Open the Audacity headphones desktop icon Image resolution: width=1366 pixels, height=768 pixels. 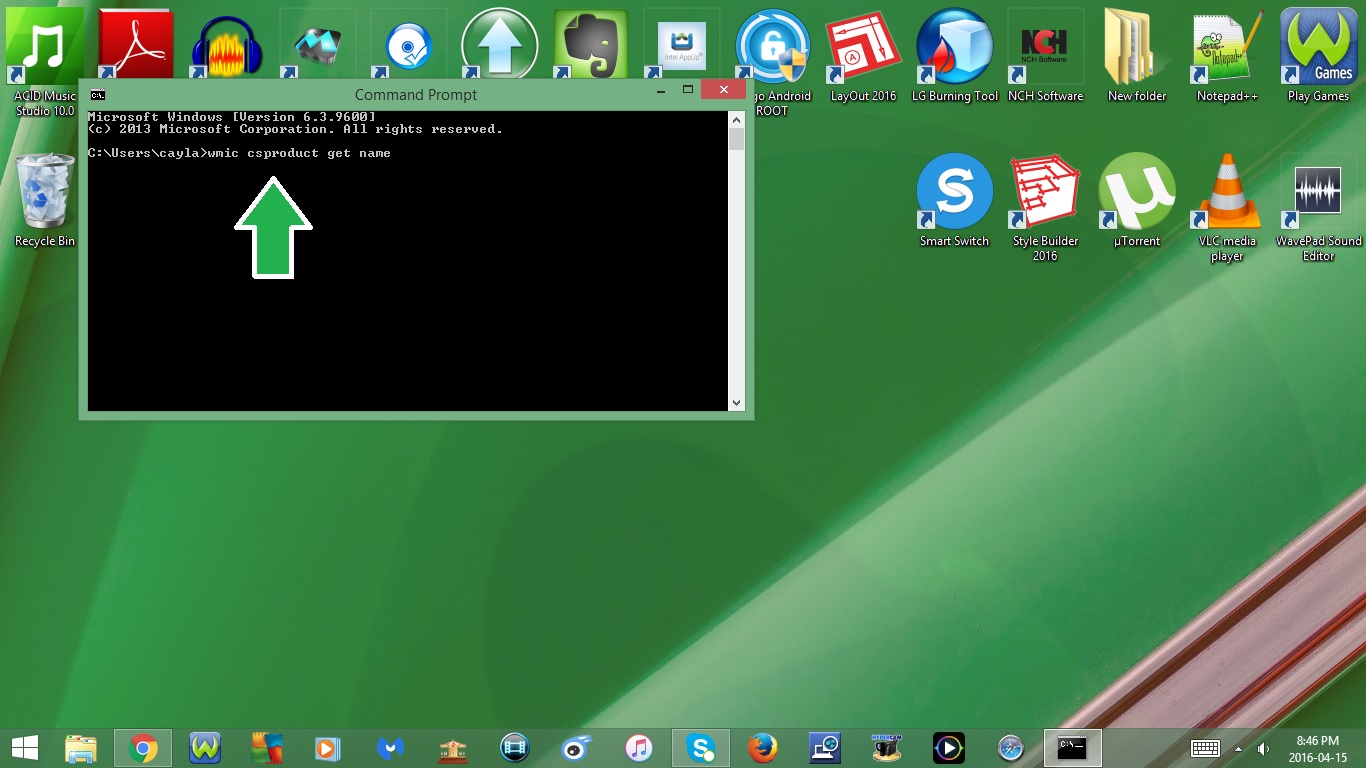point(226,45)
